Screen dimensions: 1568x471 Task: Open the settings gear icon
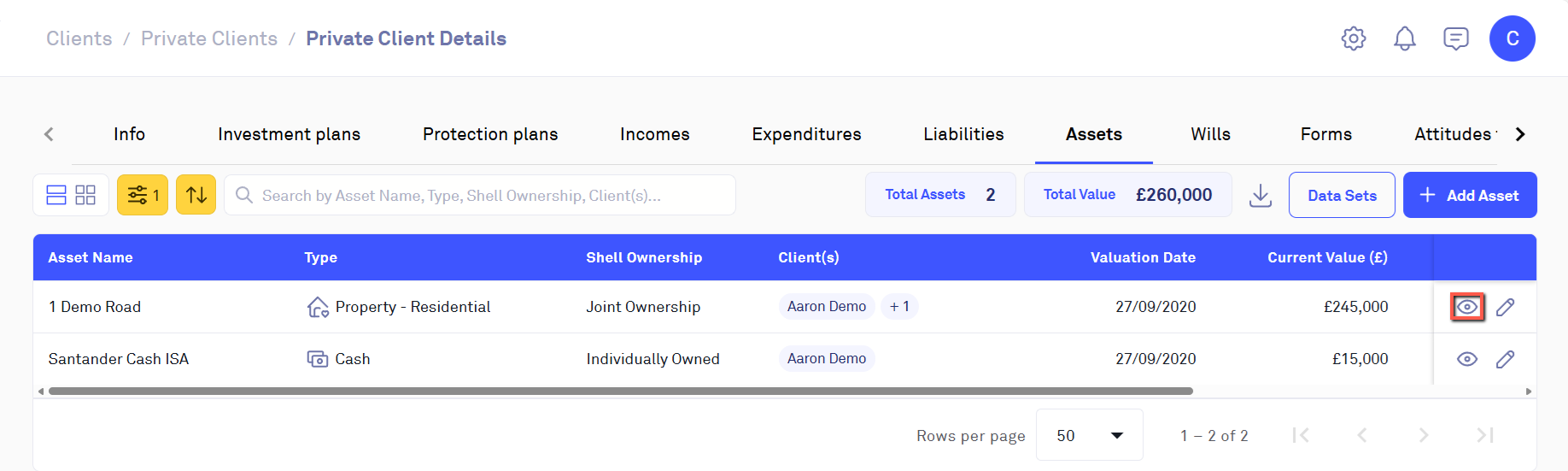coord(1354,38)
